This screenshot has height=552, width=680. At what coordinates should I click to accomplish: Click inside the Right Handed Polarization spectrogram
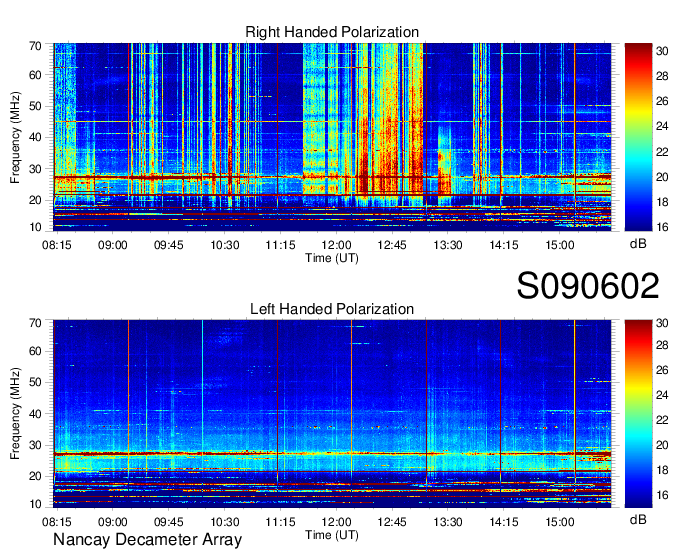tap(332, 137)
